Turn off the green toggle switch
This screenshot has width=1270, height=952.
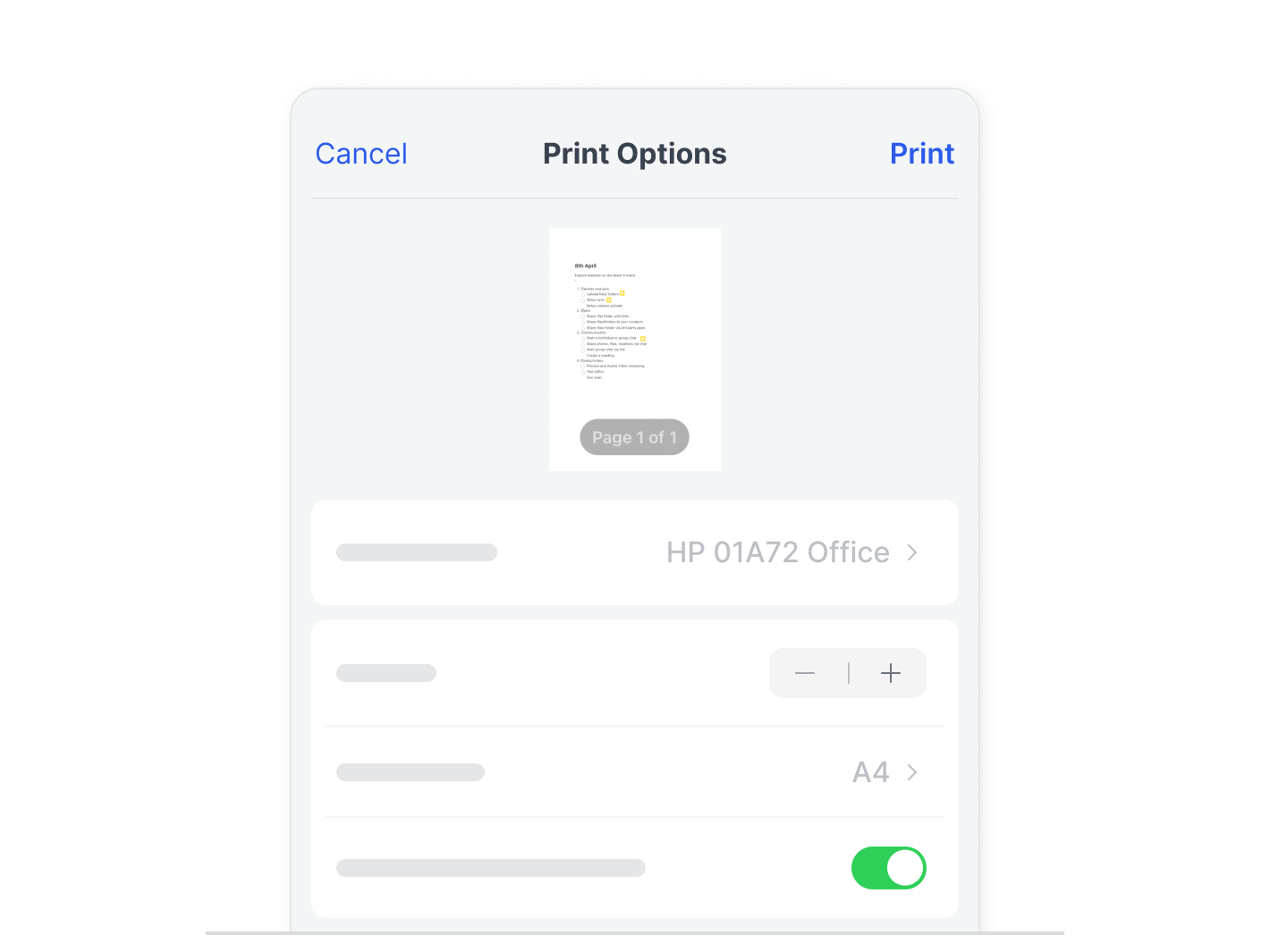tap(888, 868)
